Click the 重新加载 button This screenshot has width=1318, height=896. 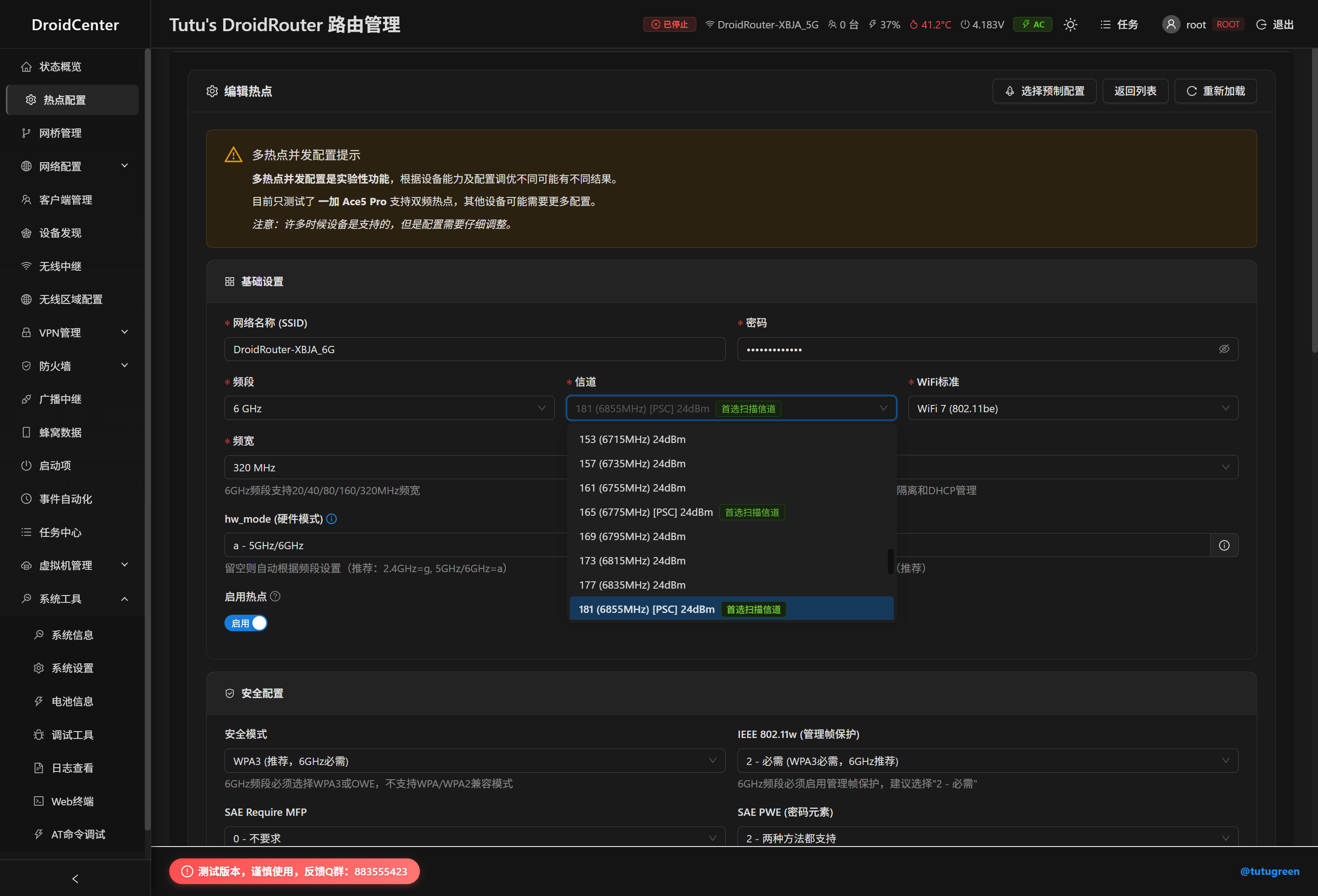(1215, 91)
